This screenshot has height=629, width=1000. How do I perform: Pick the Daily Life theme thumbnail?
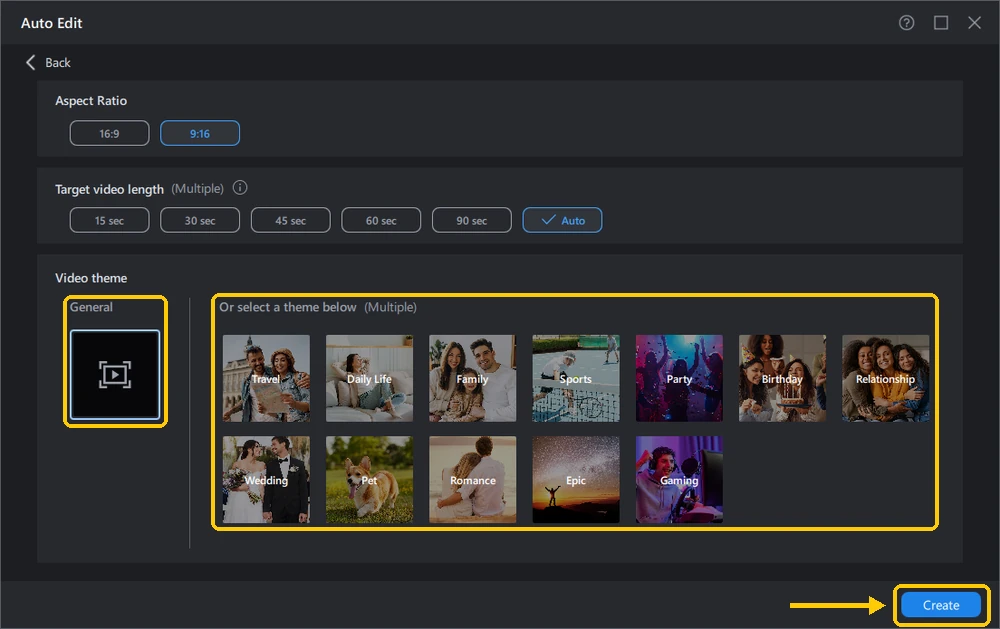369,378
